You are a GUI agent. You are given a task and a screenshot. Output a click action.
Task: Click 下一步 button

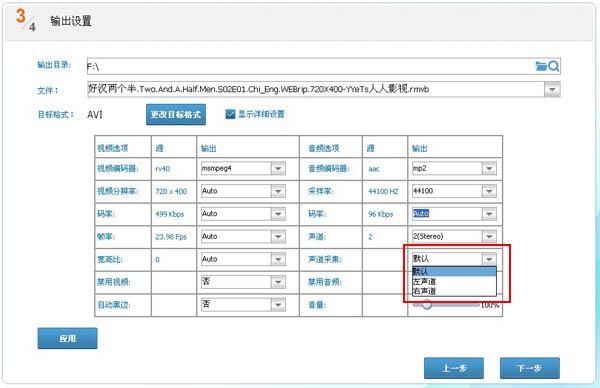click(x=530, y=368)
